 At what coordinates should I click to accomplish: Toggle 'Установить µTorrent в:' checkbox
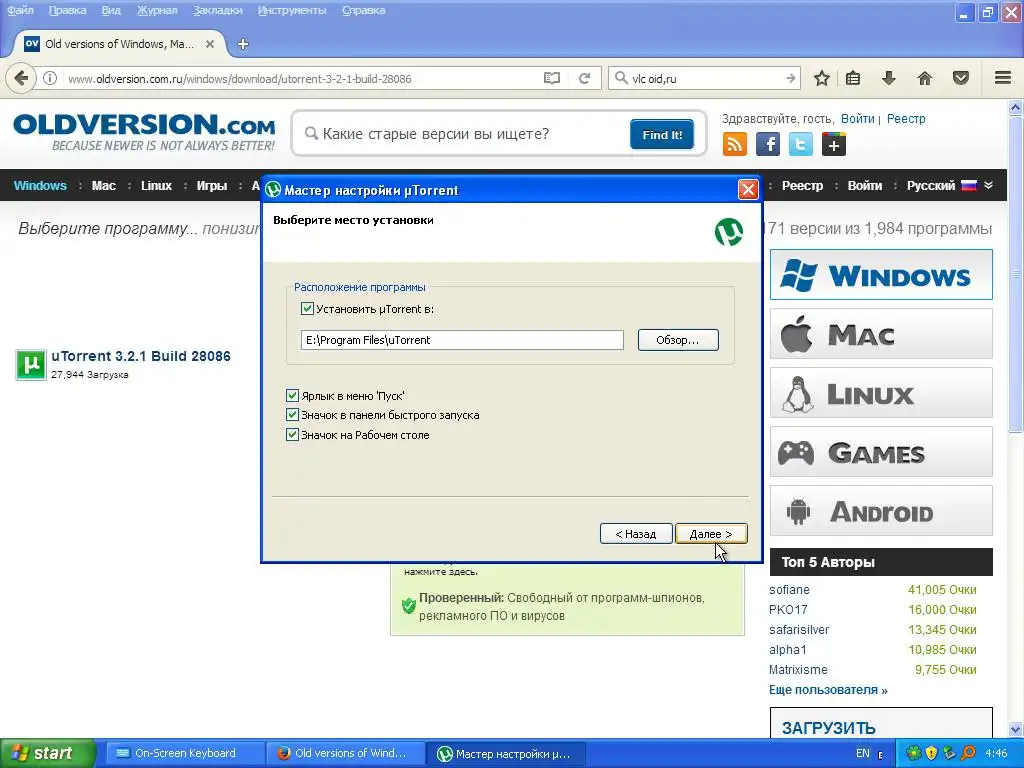coord(307,308)
